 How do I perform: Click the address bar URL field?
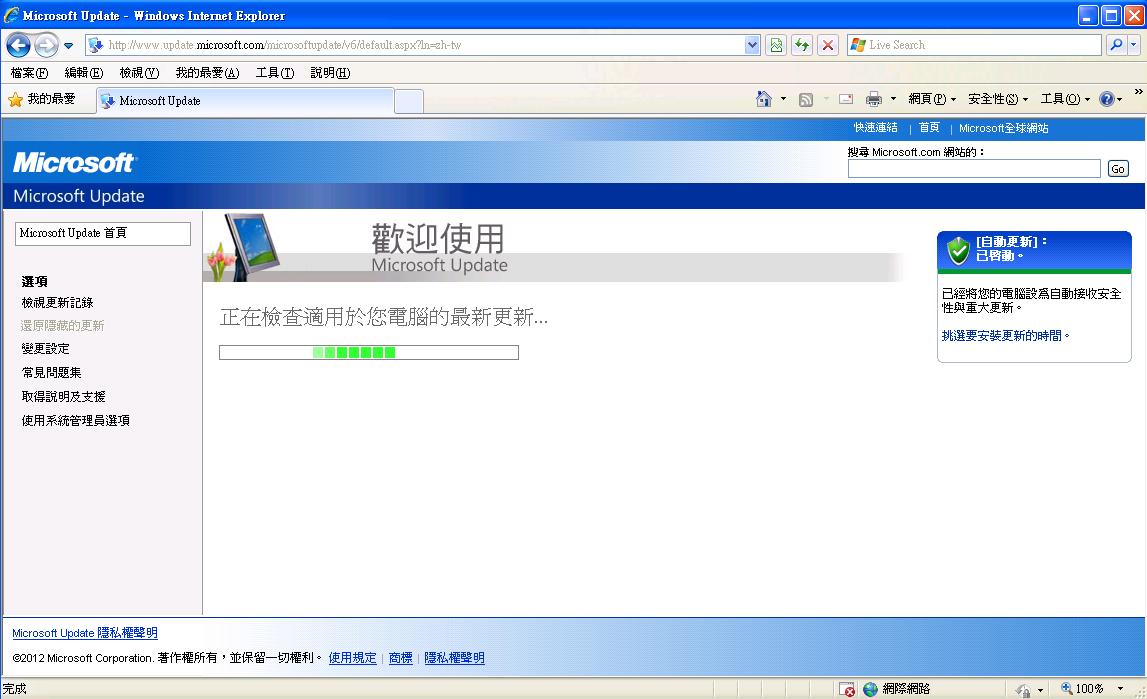[x=424, y=45]
